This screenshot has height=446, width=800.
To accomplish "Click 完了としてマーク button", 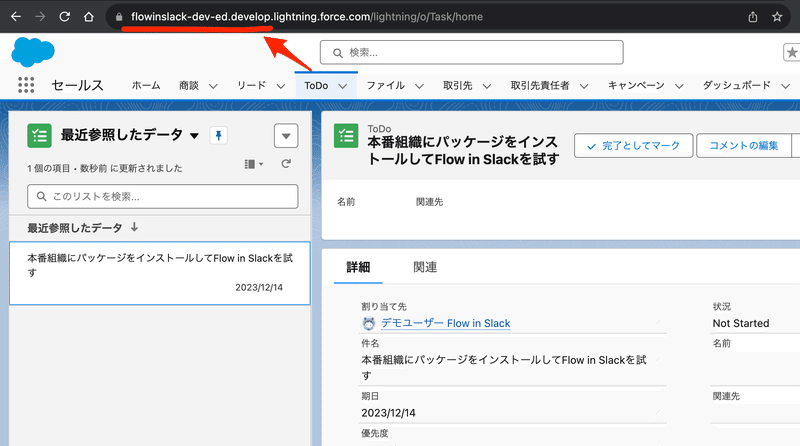I will [x=634, y=146].
